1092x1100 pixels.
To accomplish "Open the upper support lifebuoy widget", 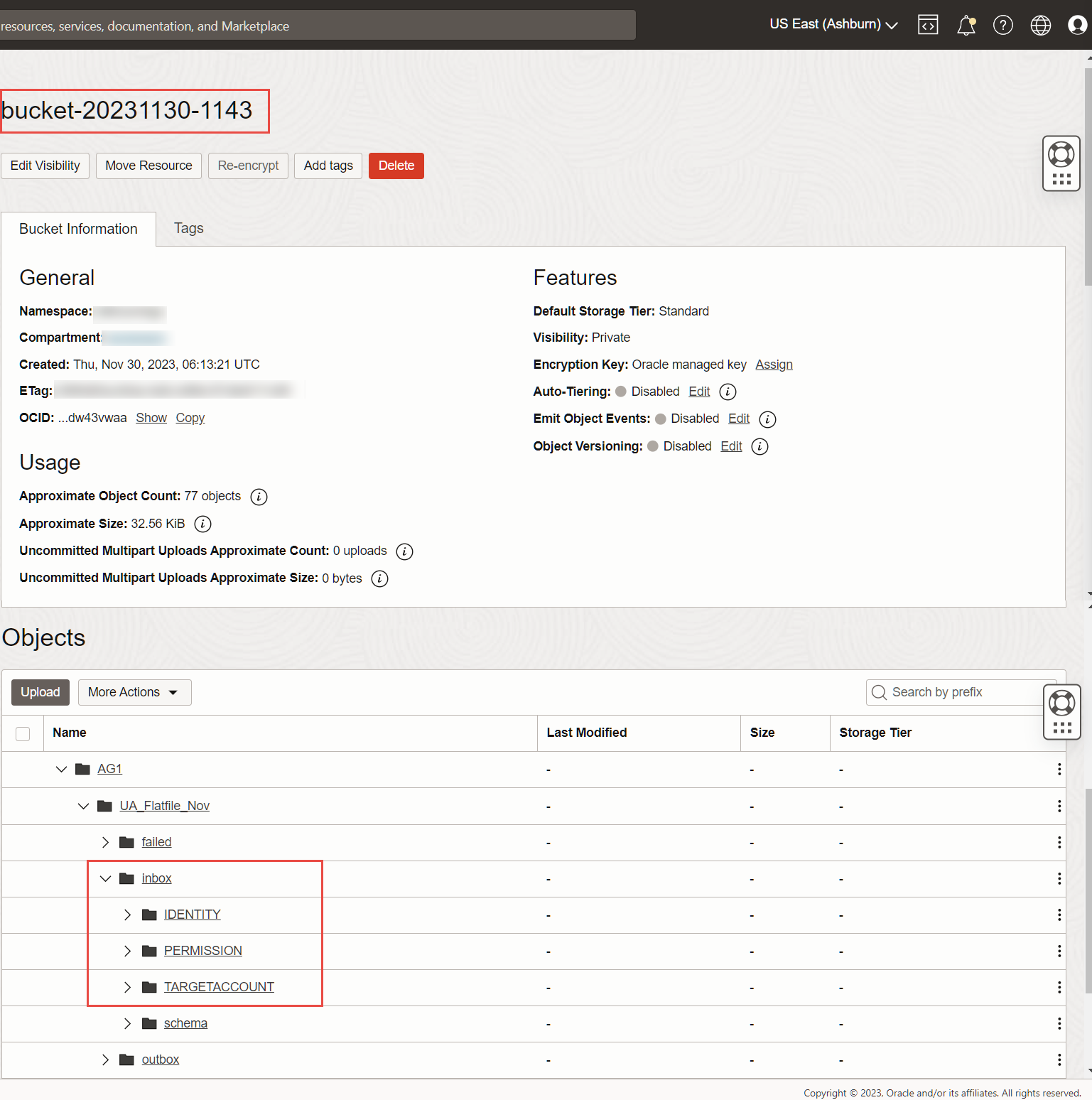I will click(x=1061, y=163).
